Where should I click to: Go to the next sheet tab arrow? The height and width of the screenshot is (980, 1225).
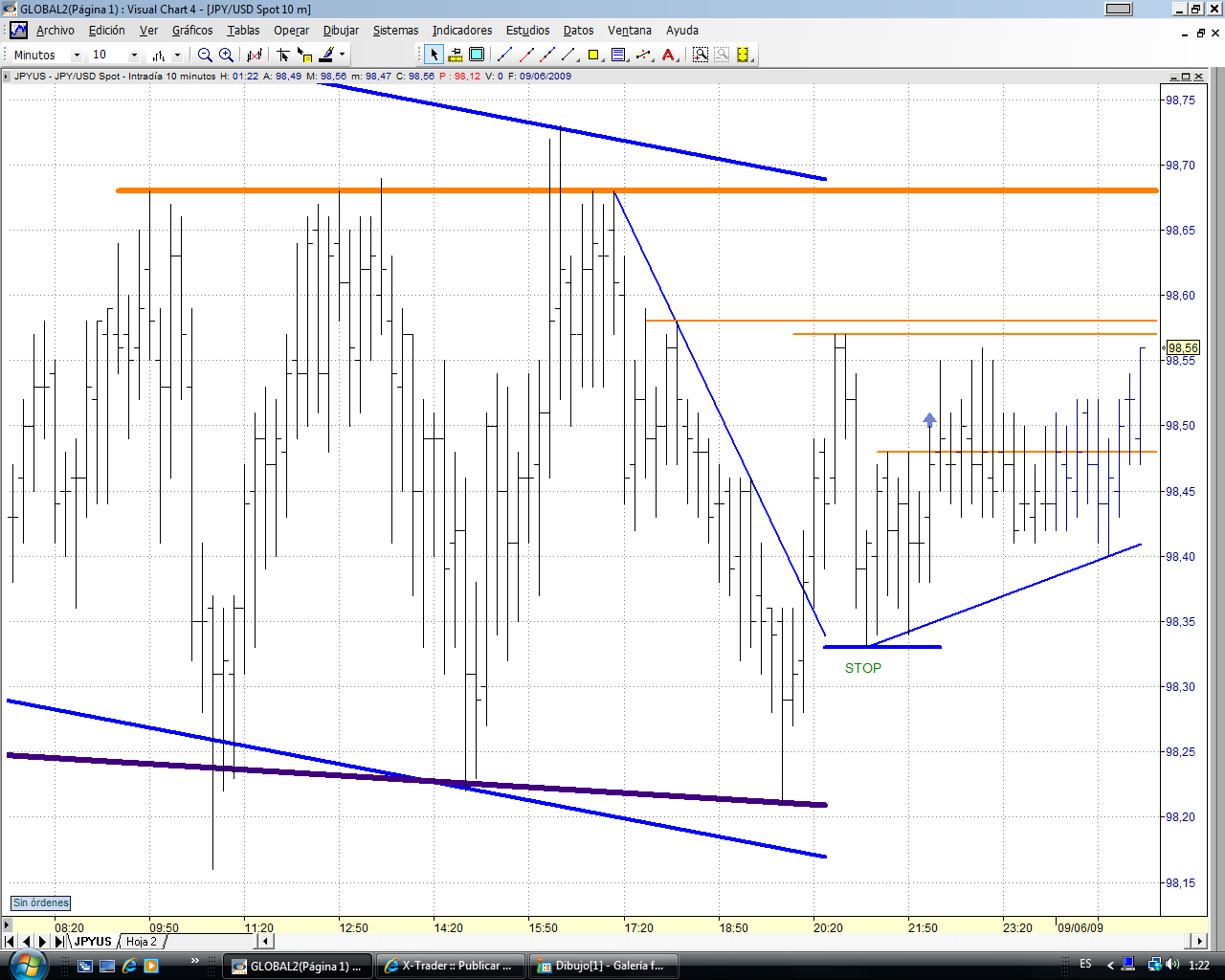click(x=43, y=942)
